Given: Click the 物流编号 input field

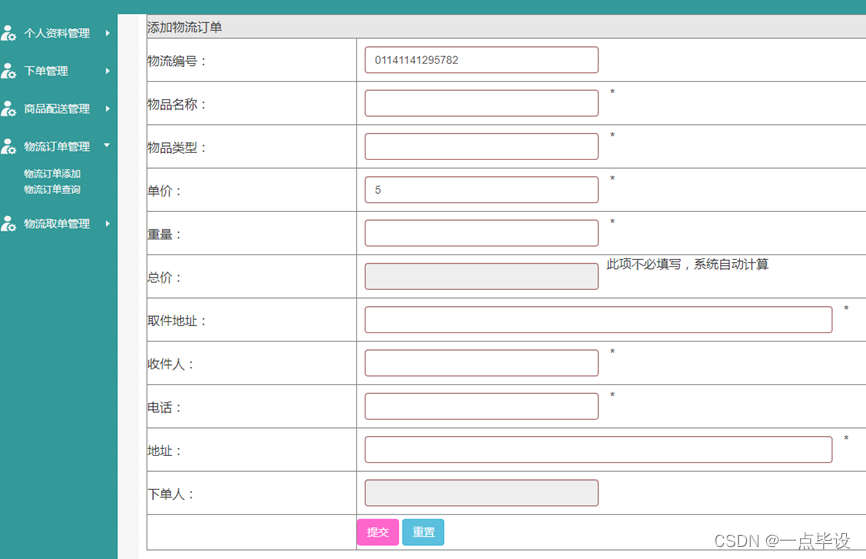Looking at the screenshot, I should [482, 60].
